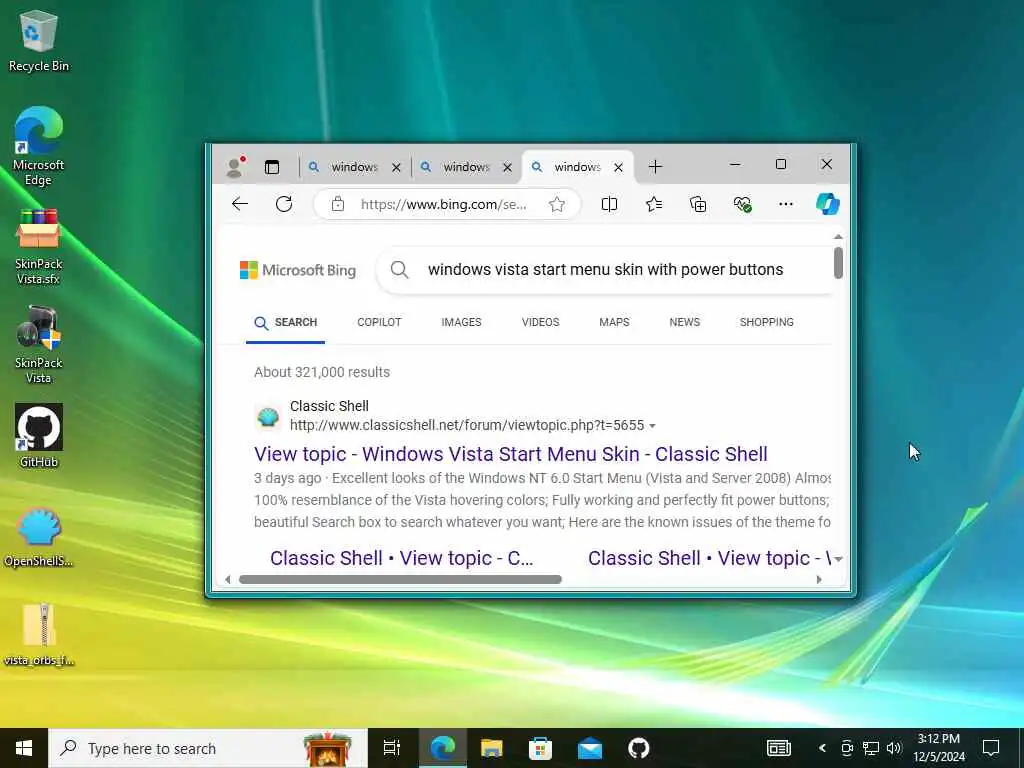Select the Recycle Bin desktop icon

click(39, 40)
